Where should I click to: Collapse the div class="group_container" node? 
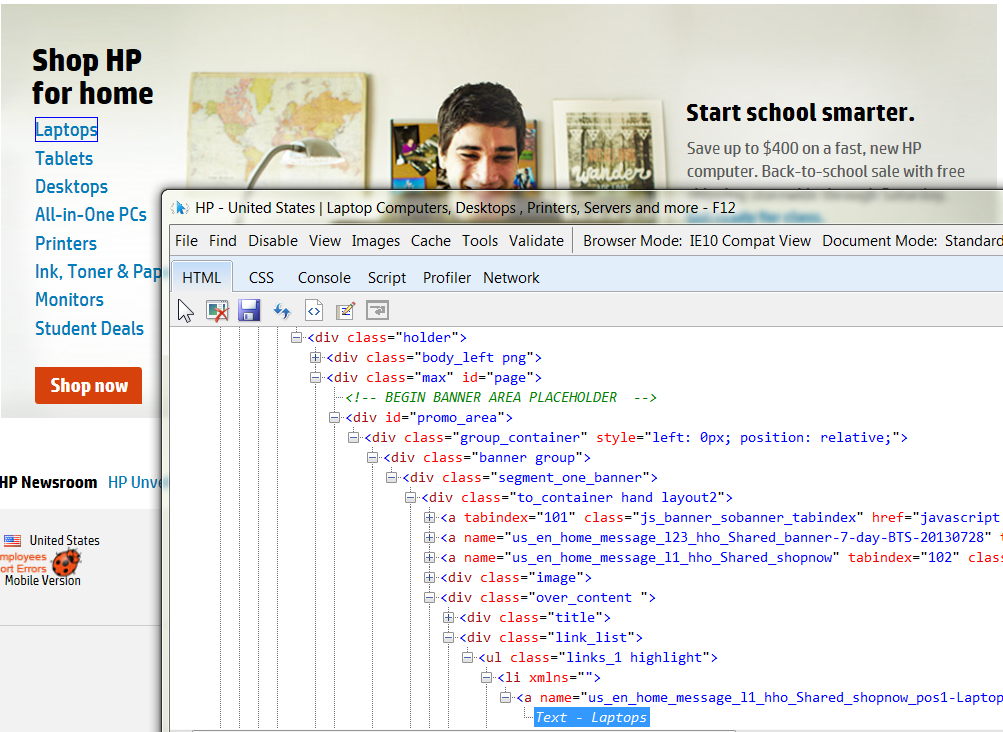(x=353, y=438)
